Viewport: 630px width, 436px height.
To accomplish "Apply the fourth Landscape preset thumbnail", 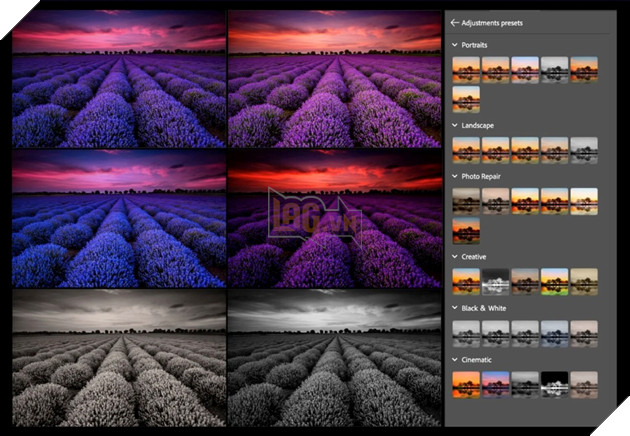I will tap(554, 150).
